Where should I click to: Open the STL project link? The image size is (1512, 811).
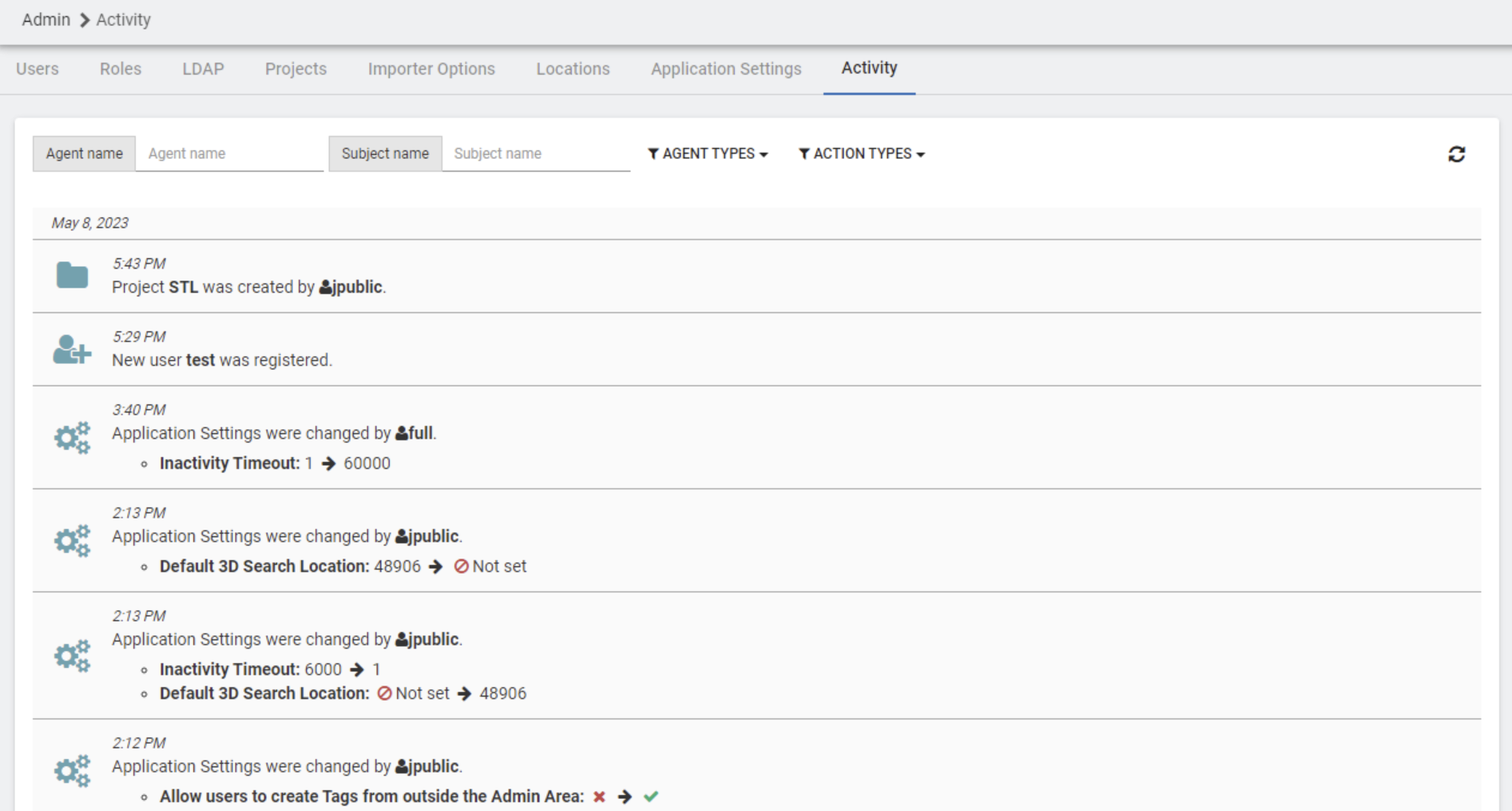pos(183,287)
